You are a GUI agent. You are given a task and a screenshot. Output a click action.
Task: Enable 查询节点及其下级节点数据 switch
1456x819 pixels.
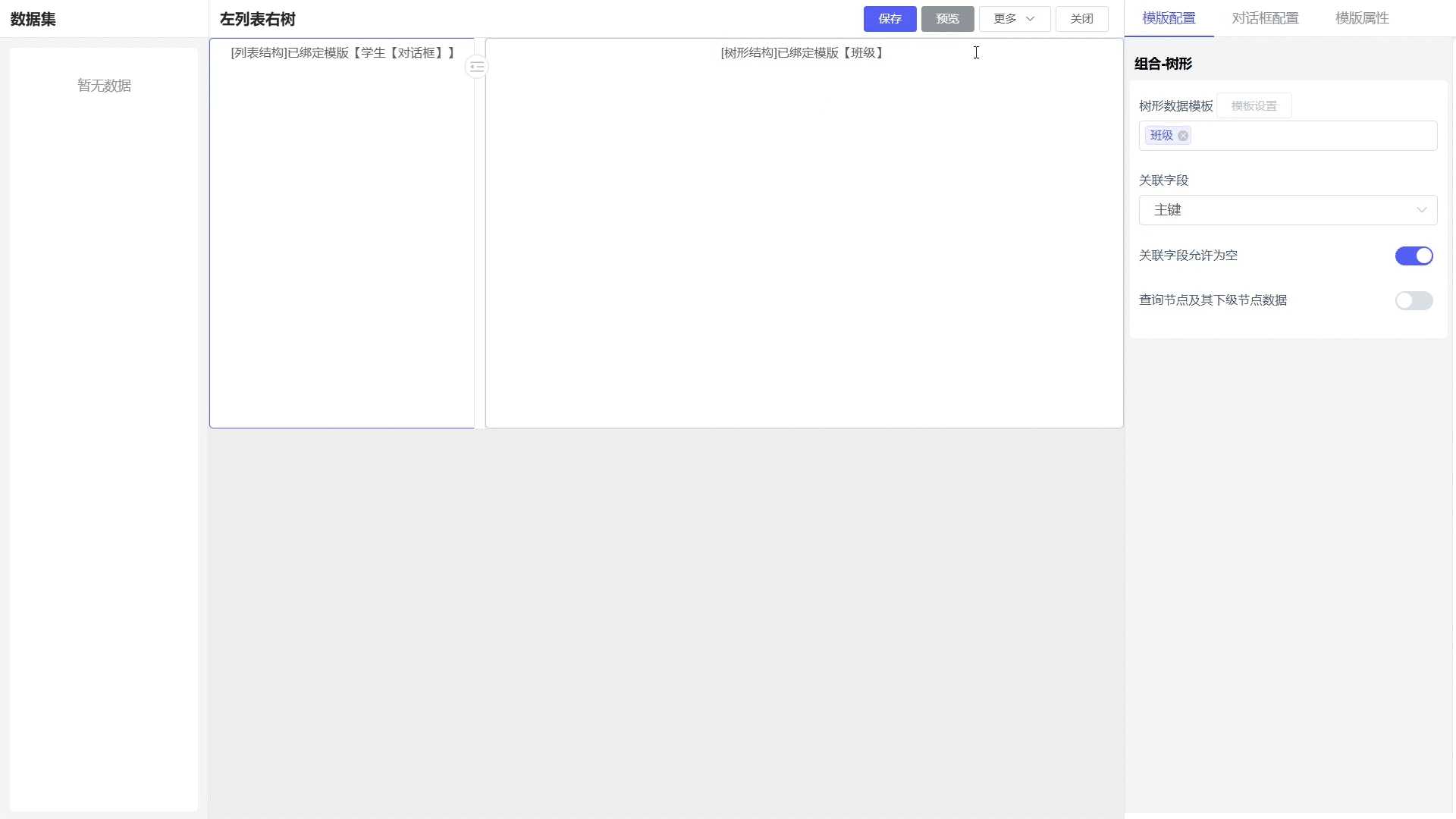(1414, 300)
